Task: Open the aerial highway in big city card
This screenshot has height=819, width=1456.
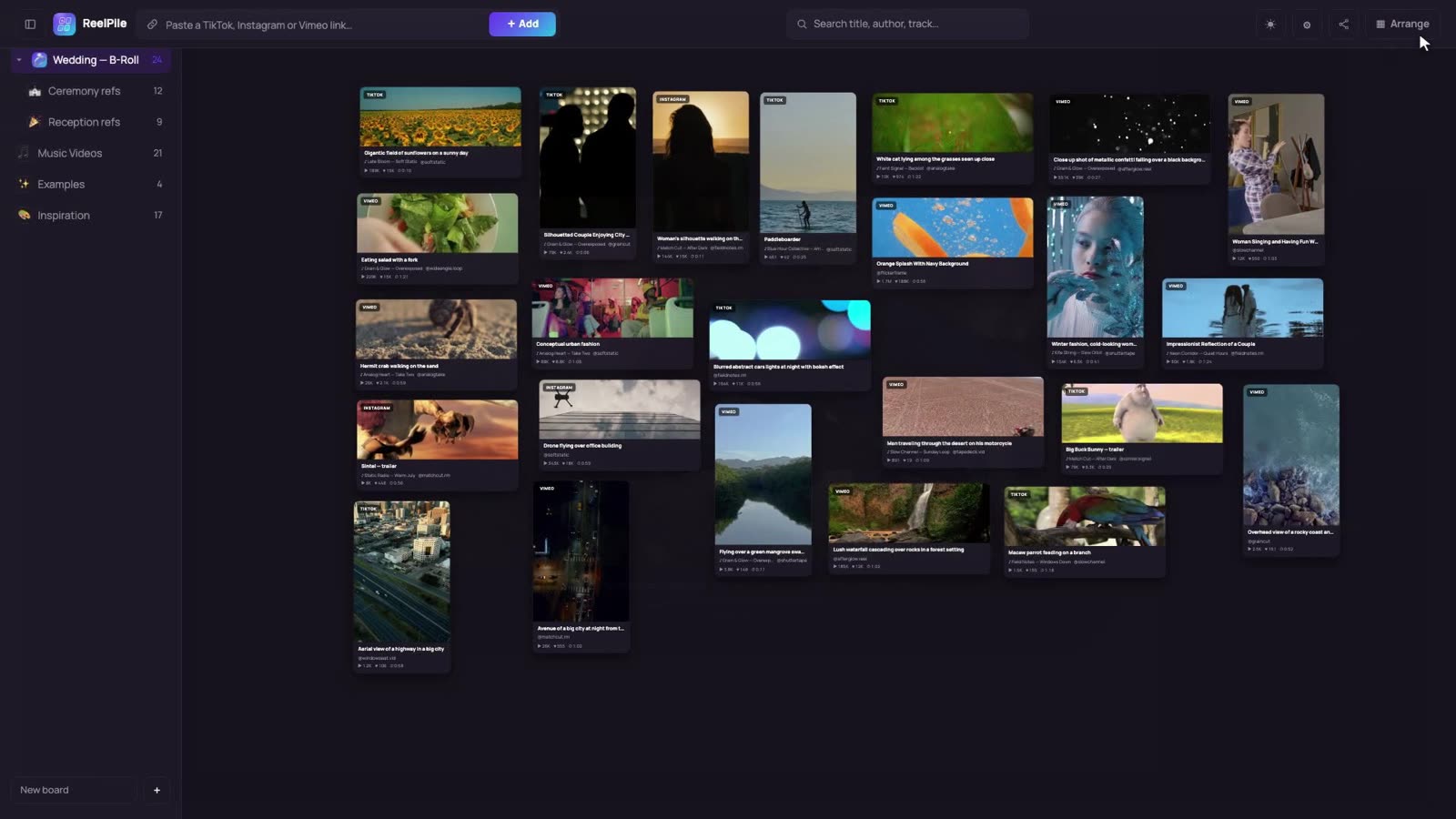Action: 401,586
